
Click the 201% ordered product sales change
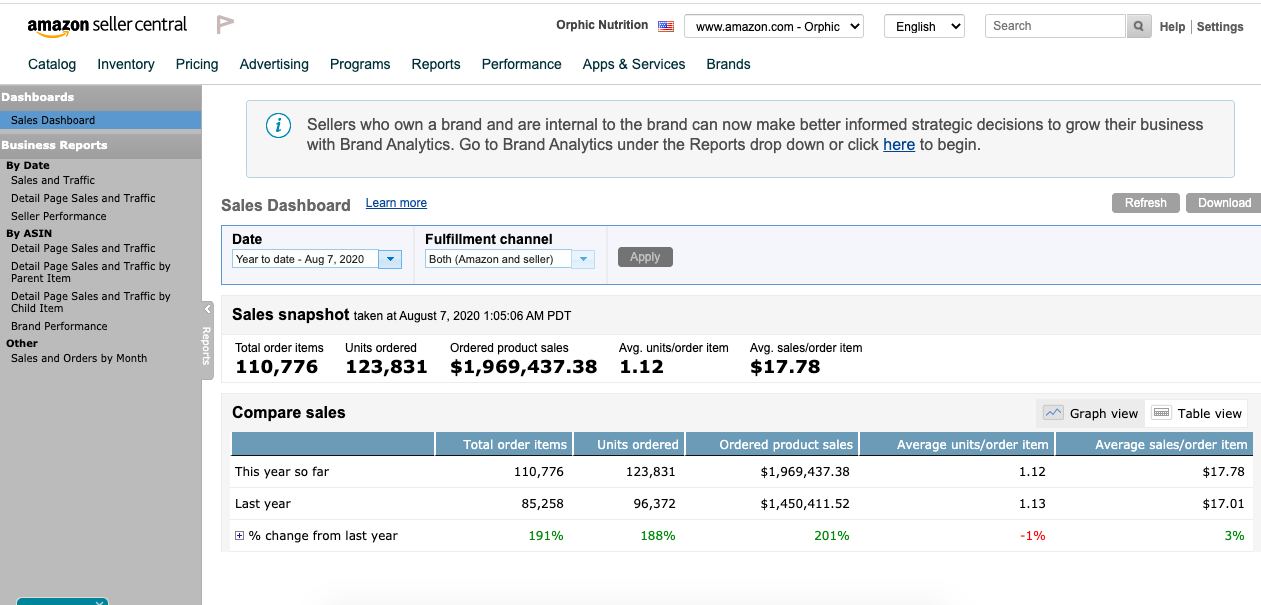(x=832, y=536)
